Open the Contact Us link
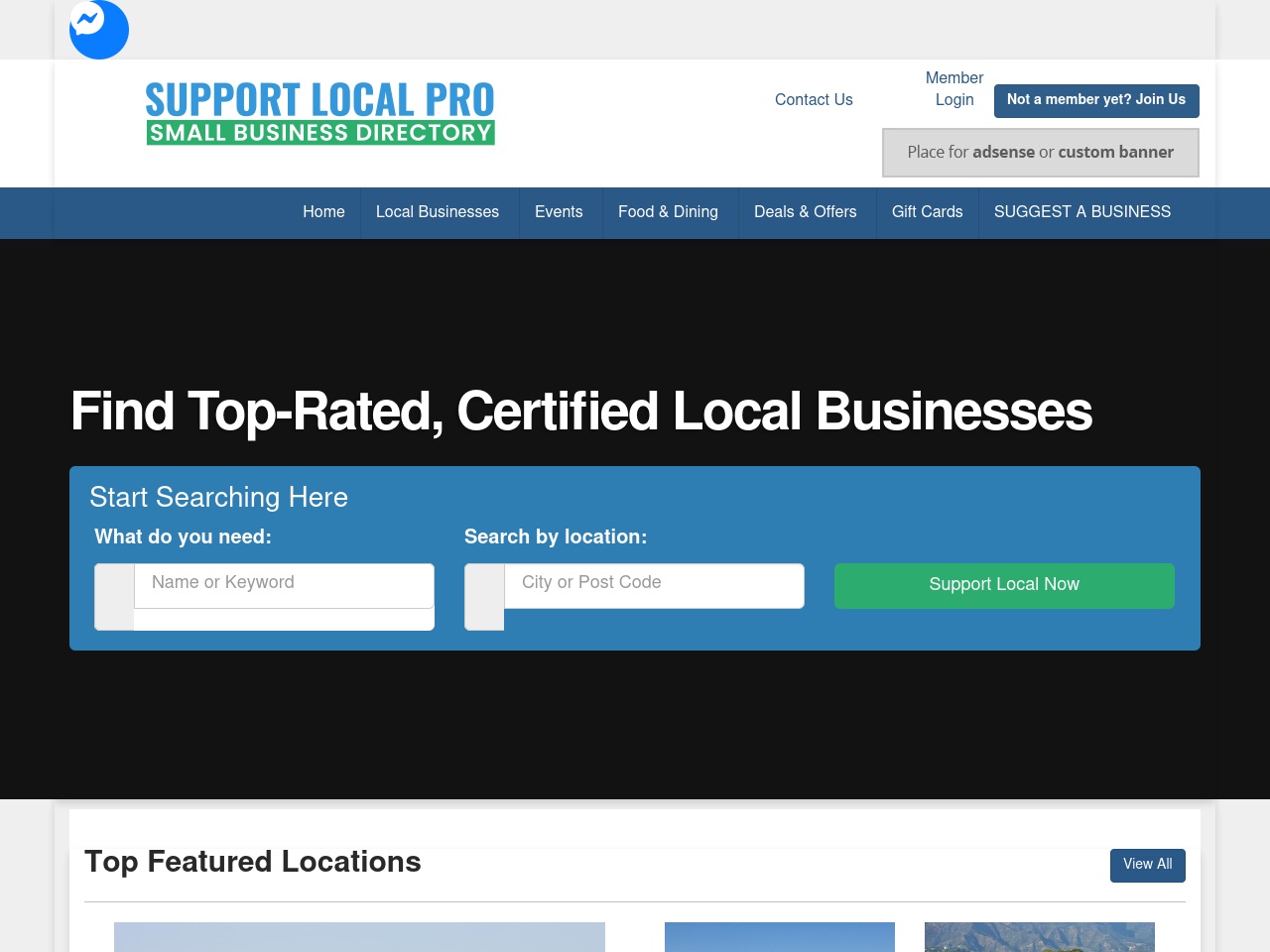 814,99
